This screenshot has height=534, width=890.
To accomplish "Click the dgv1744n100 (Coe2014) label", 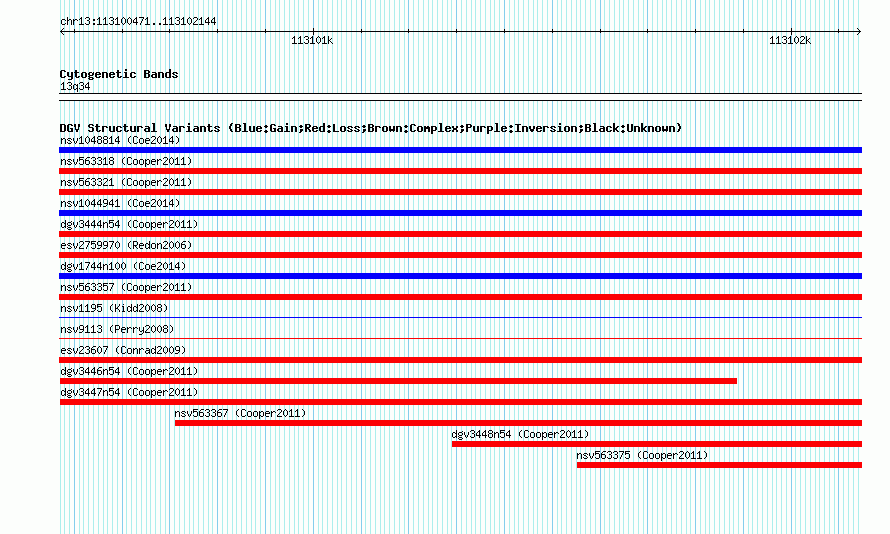I will [123, 266].
